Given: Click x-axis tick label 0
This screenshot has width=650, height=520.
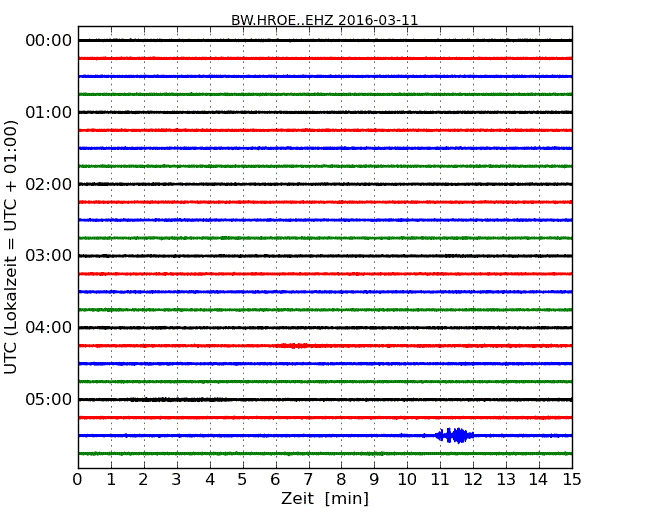Looking at the screenshot, I should (x=78, y=479).
